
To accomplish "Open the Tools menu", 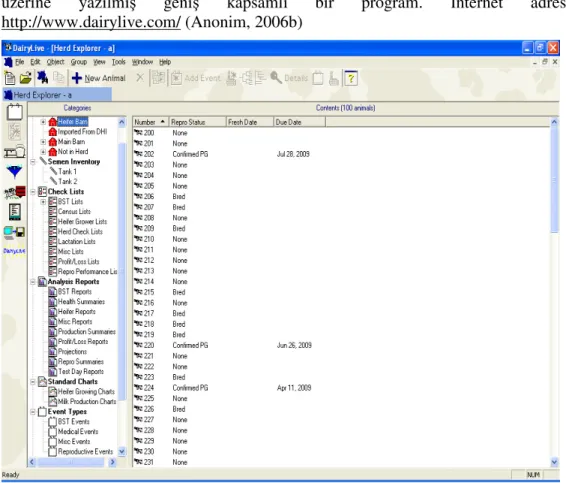I will tap(118, 62).
